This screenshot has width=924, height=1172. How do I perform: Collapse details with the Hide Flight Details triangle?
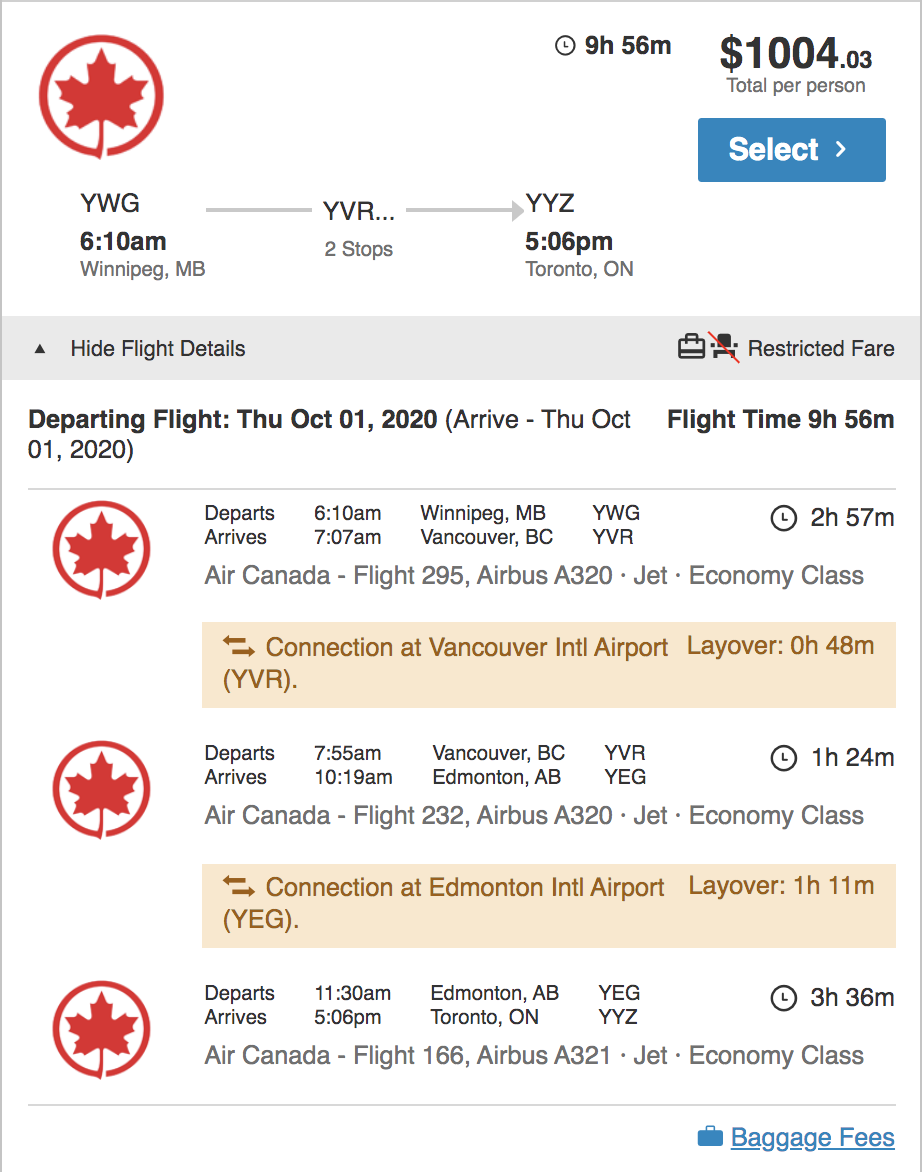(40, 349)
